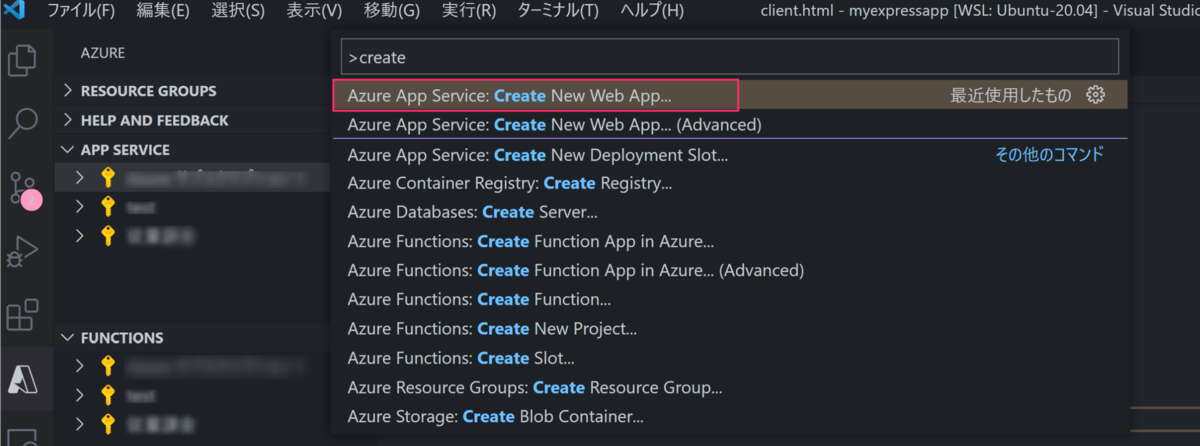Click the AZURE sidebar title
Image resolution: width=1200 pixels, height=446 pixels.
tap(103, 52)
